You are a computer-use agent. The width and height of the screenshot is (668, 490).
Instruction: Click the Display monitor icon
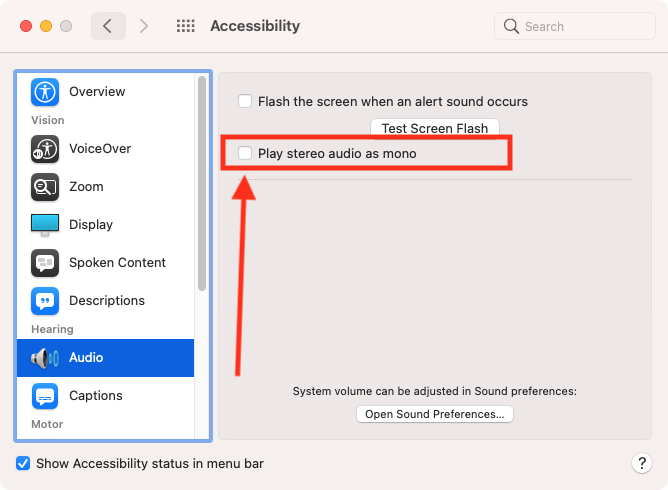tap(45, 225)
